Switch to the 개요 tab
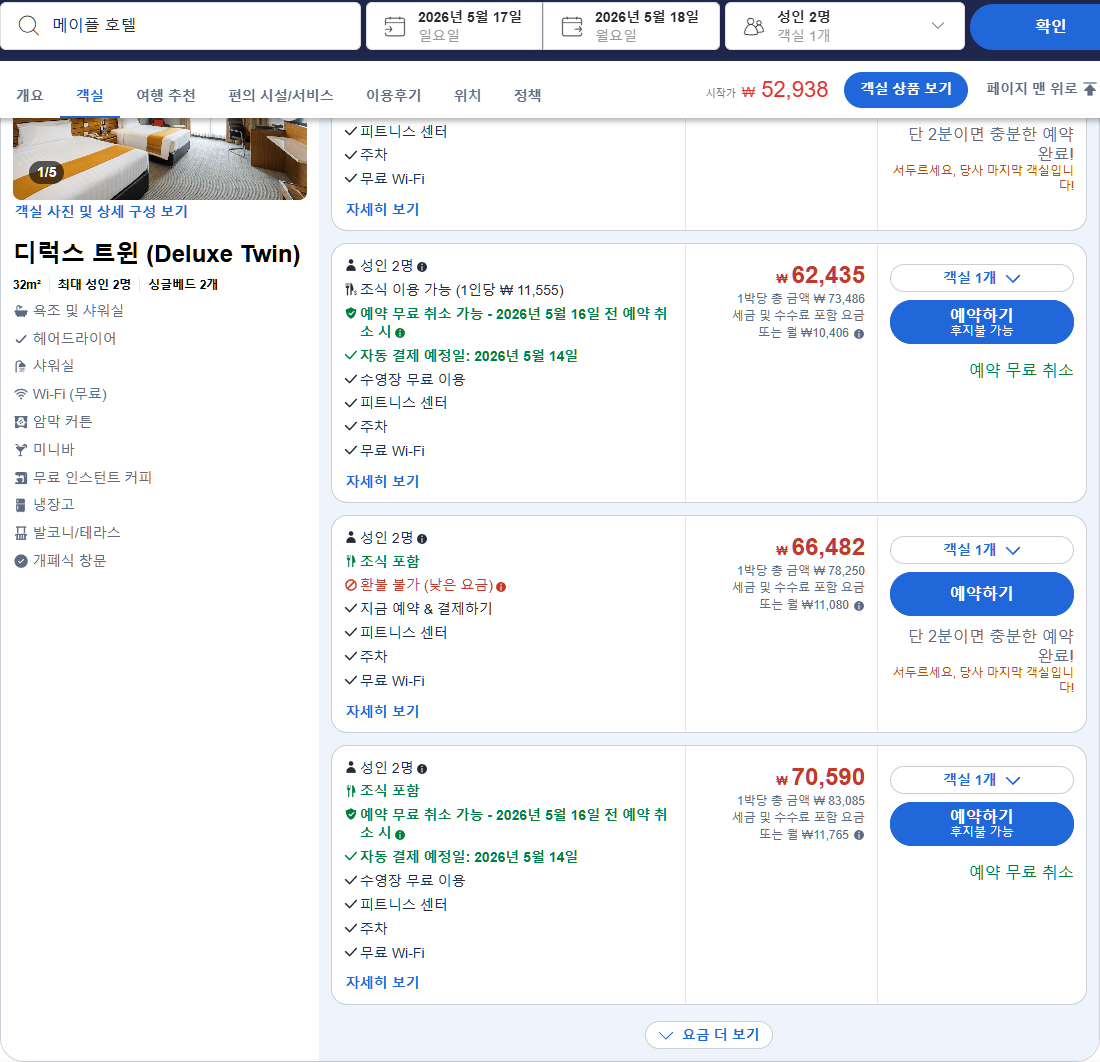 29,95
